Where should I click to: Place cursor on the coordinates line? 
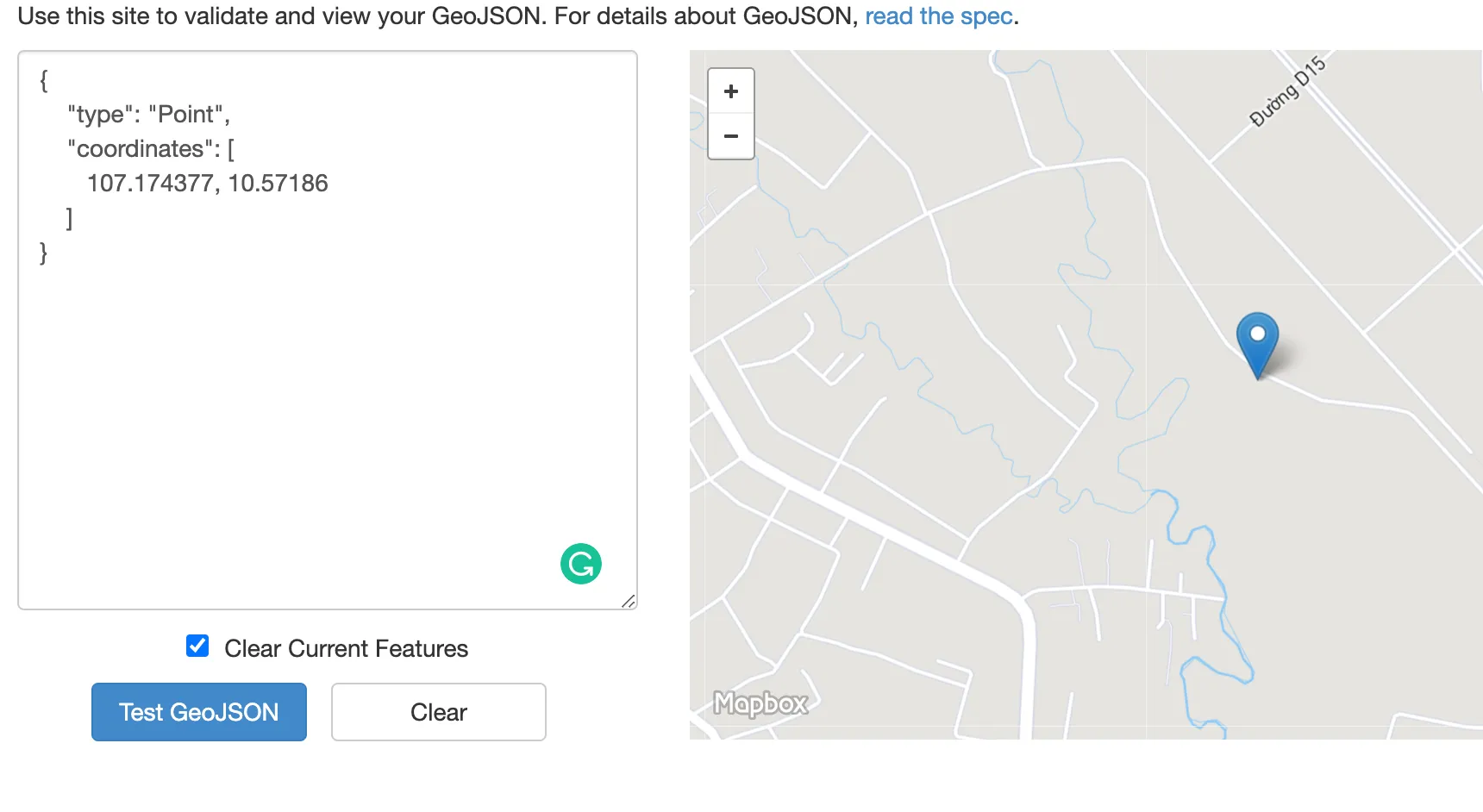click(x=207, y=183)
